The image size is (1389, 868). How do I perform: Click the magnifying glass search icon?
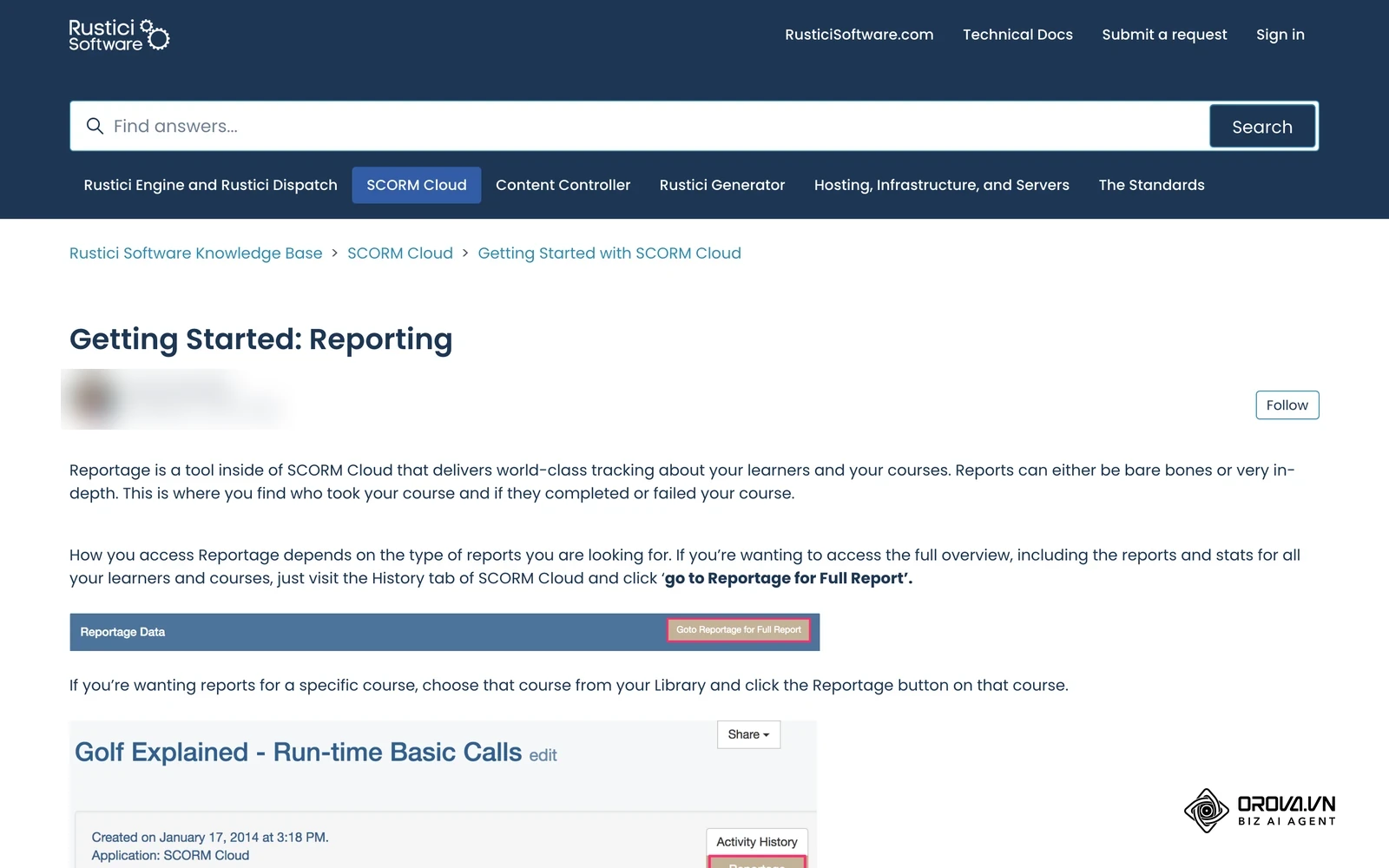pos(95,127)
